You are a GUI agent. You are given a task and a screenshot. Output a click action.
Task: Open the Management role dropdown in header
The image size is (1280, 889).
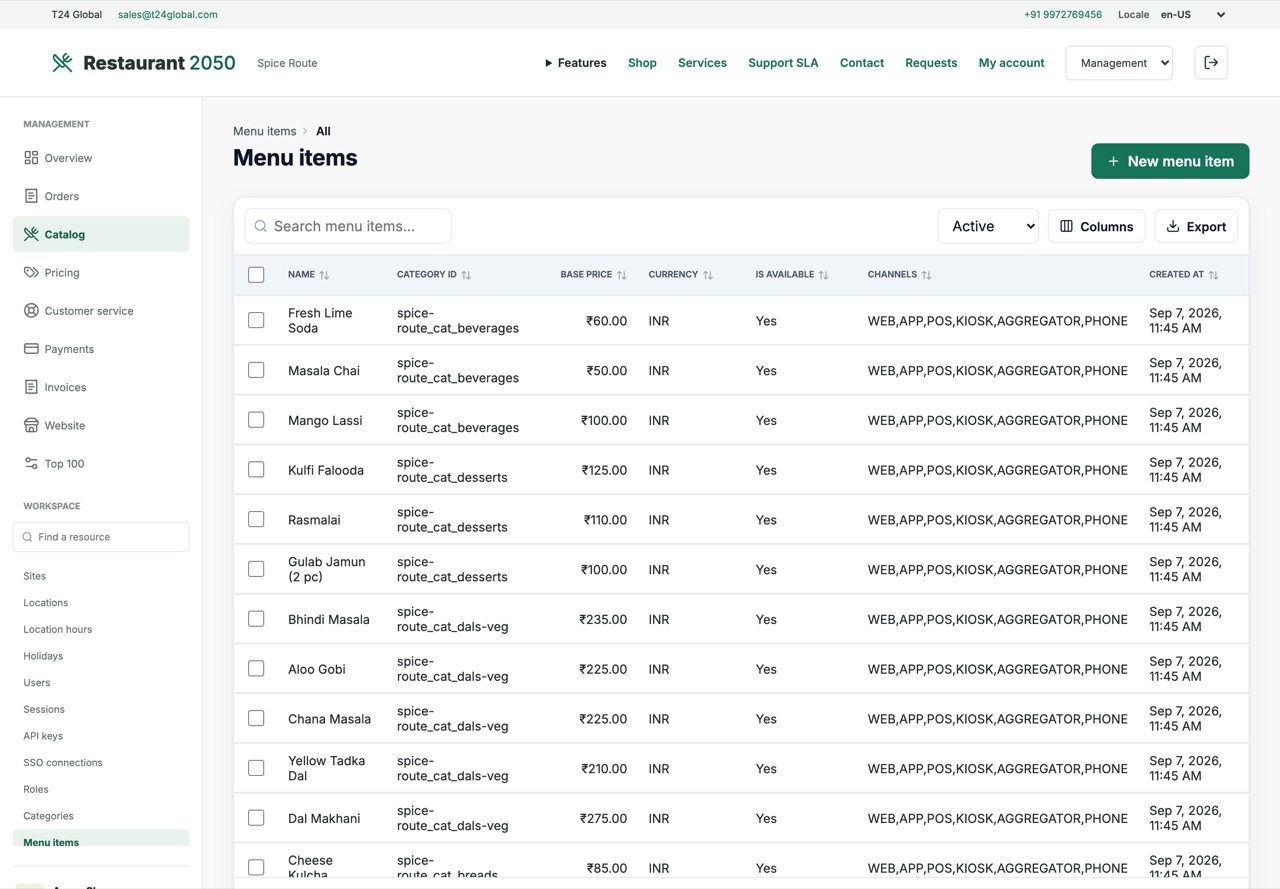(1119, 63)
